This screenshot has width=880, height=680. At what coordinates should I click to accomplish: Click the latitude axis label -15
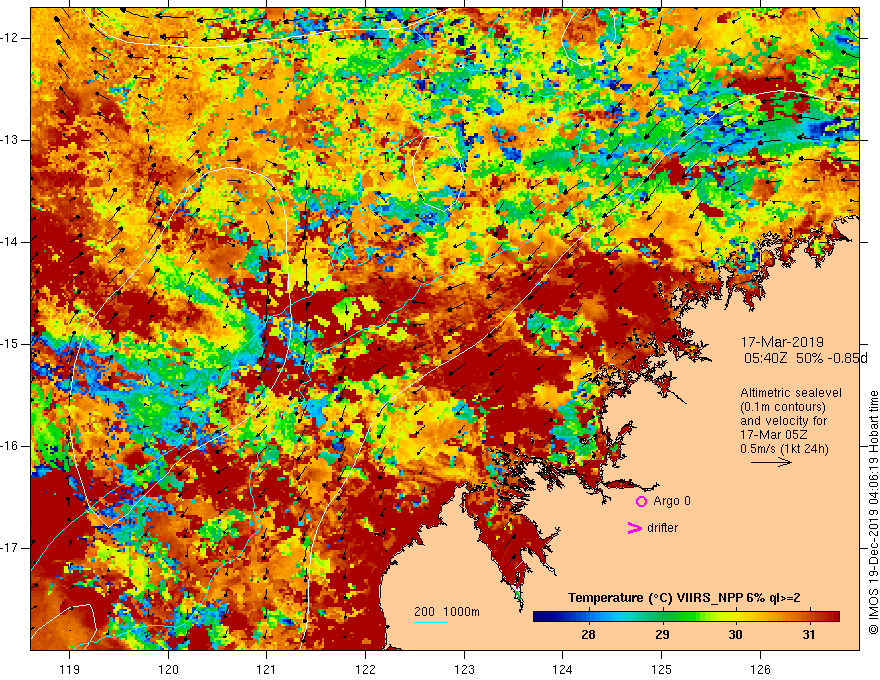point(11,344)
